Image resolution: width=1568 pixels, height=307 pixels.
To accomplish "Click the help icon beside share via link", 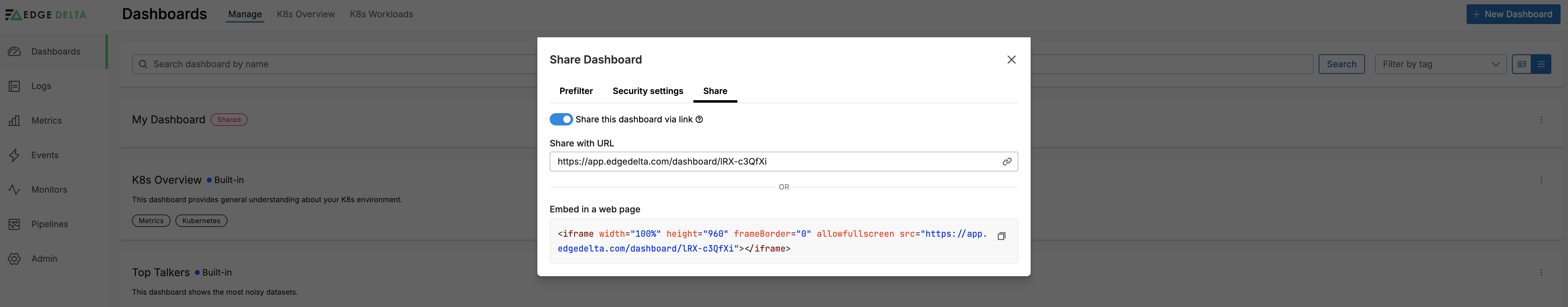I will (x=700, y=119).
